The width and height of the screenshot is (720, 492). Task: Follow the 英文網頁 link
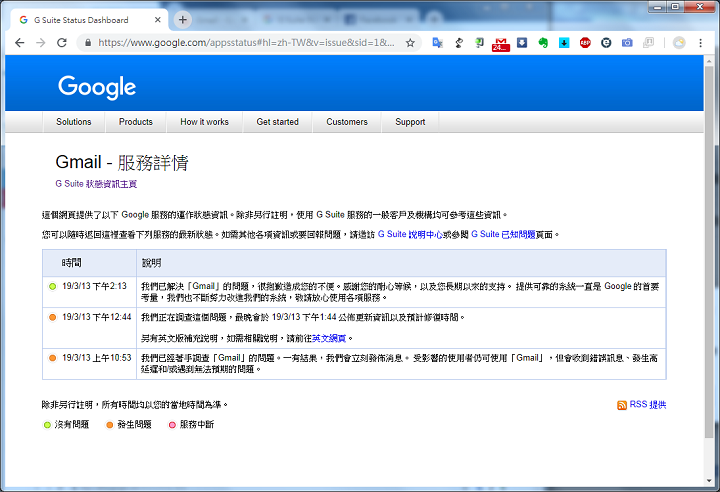coord(329,339)
